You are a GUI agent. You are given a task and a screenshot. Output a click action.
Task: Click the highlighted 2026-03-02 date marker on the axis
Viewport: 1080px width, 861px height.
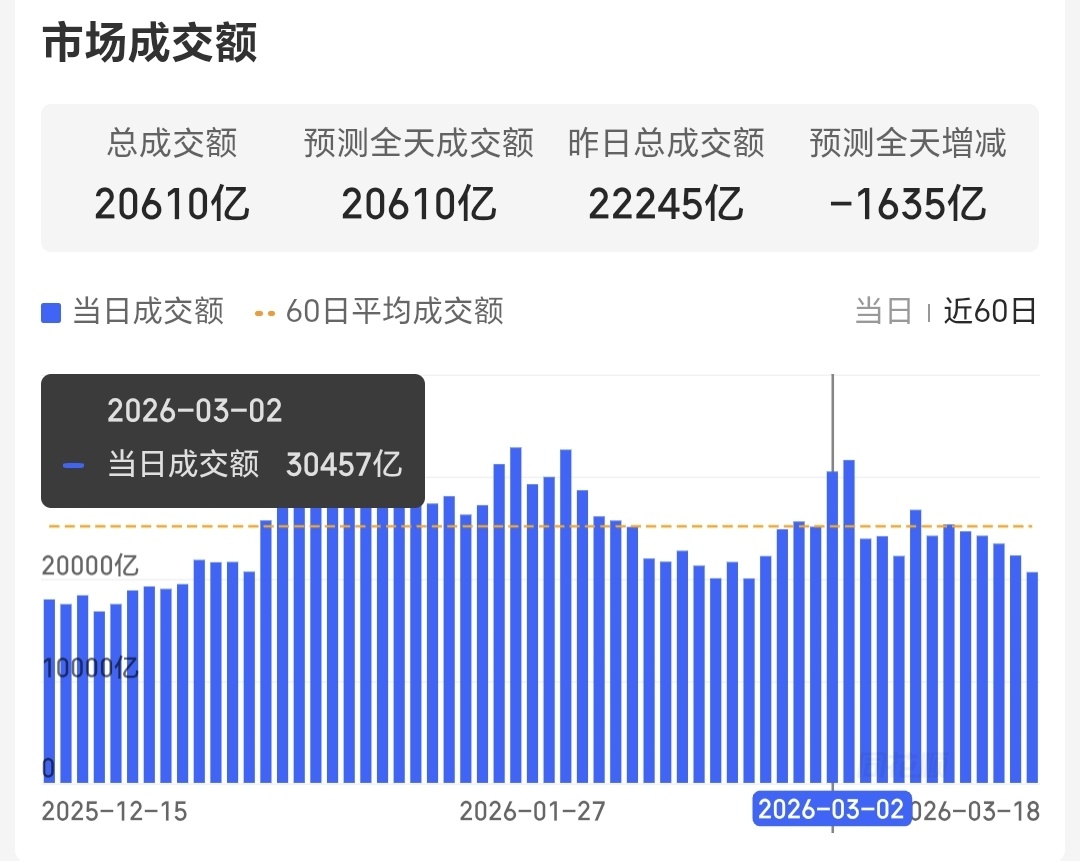click(x=831, y=809)
